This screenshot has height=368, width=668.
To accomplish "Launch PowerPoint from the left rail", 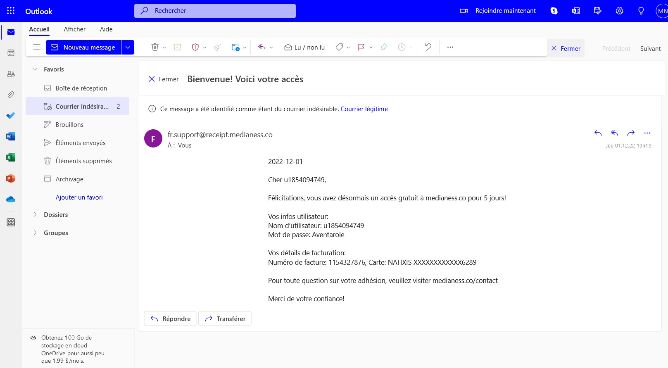I will [x=11, y=178].
